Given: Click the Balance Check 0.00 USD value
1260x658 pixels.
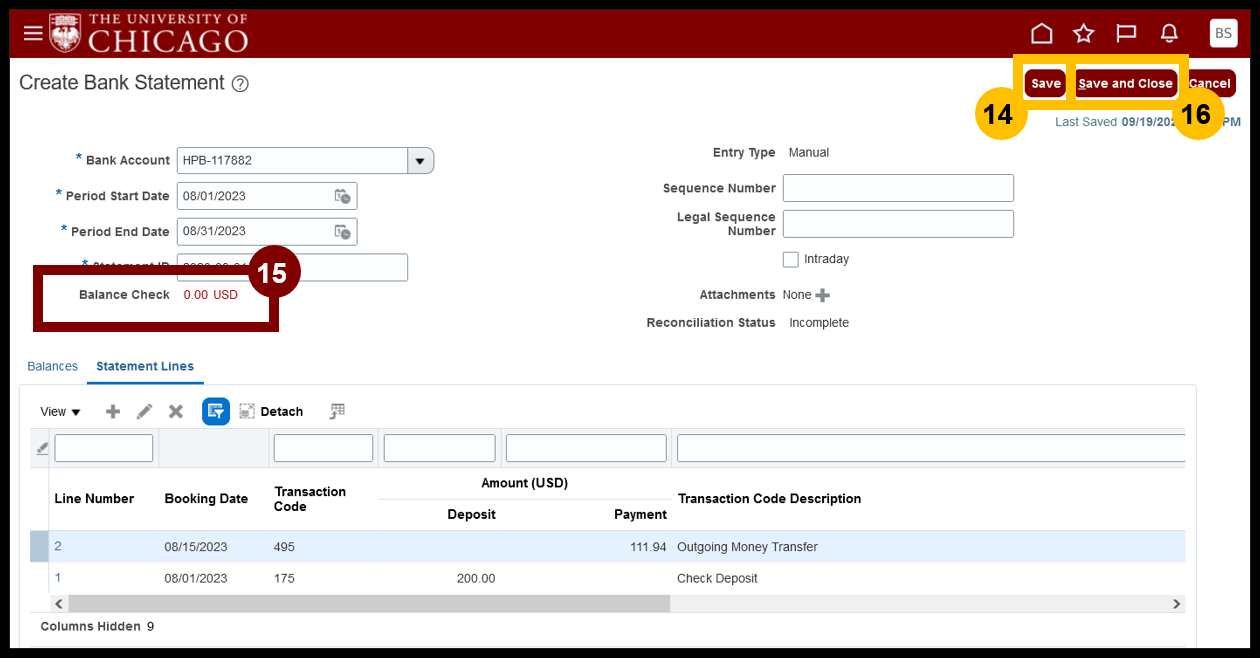Looking at the screenshot, I should click(211, 295).
